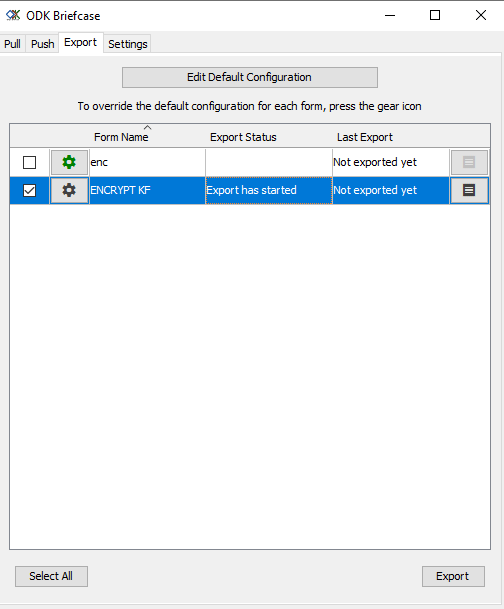Select the Export tab
The width and height of the screenshot is (504, 609).
pos(80,42)
